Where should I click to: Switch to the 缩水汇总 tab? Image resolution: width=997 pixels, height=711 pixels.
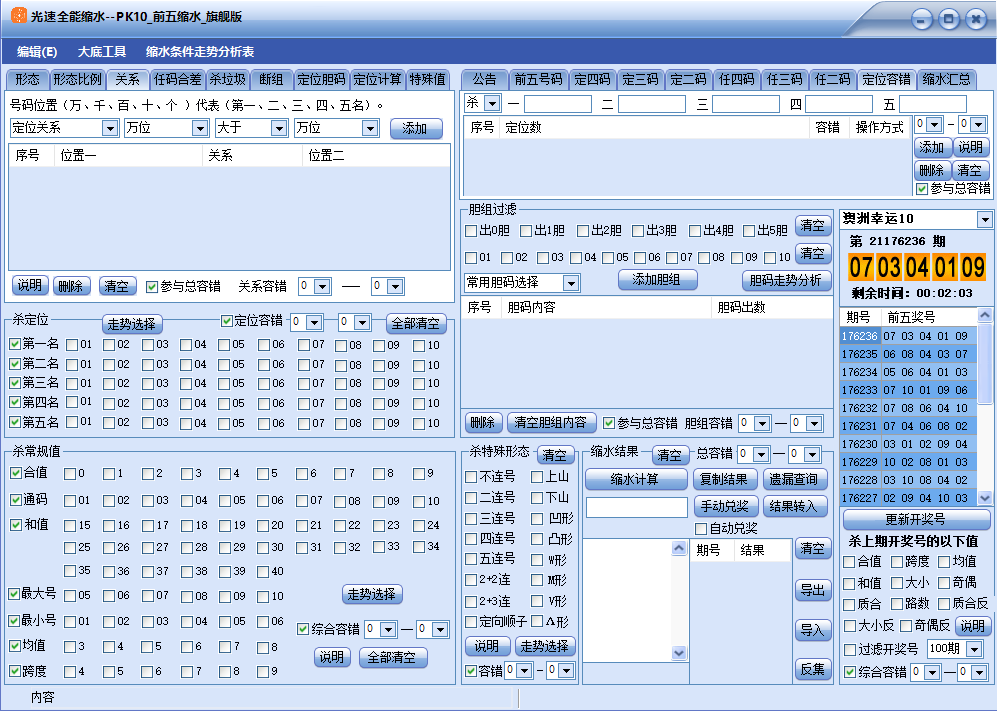(x=945, y=79)
